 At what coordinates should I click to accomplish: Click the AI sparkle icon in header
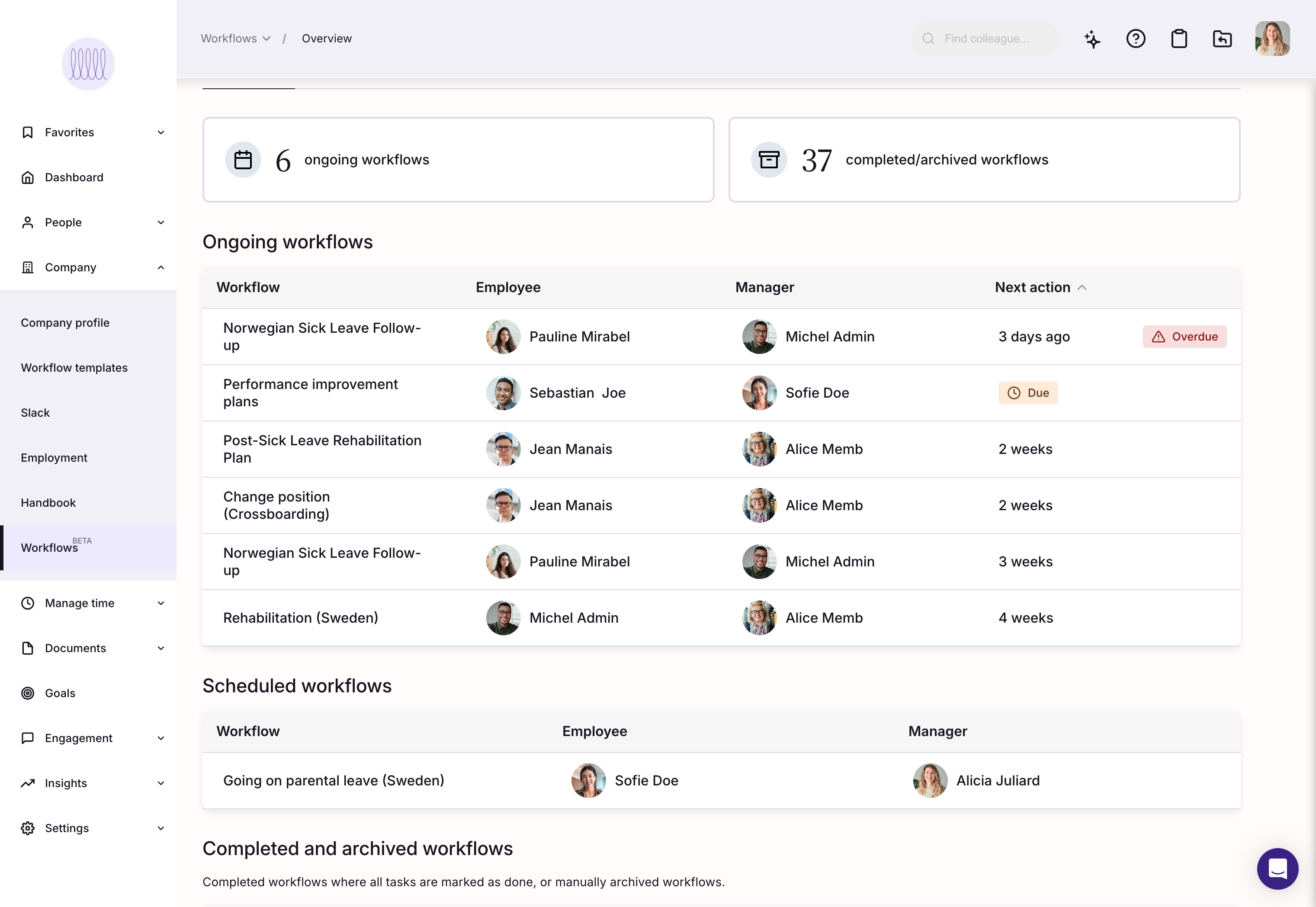pos(1092,39)
